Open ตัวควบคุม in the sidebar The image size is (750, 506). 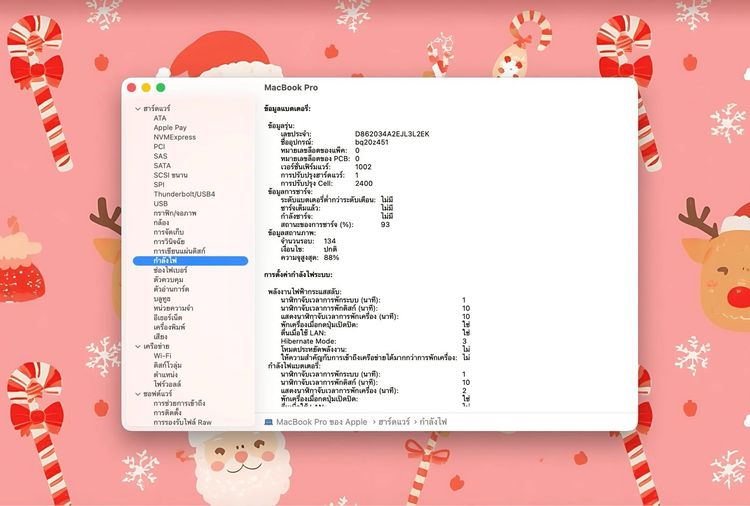[x=168, y=280]
